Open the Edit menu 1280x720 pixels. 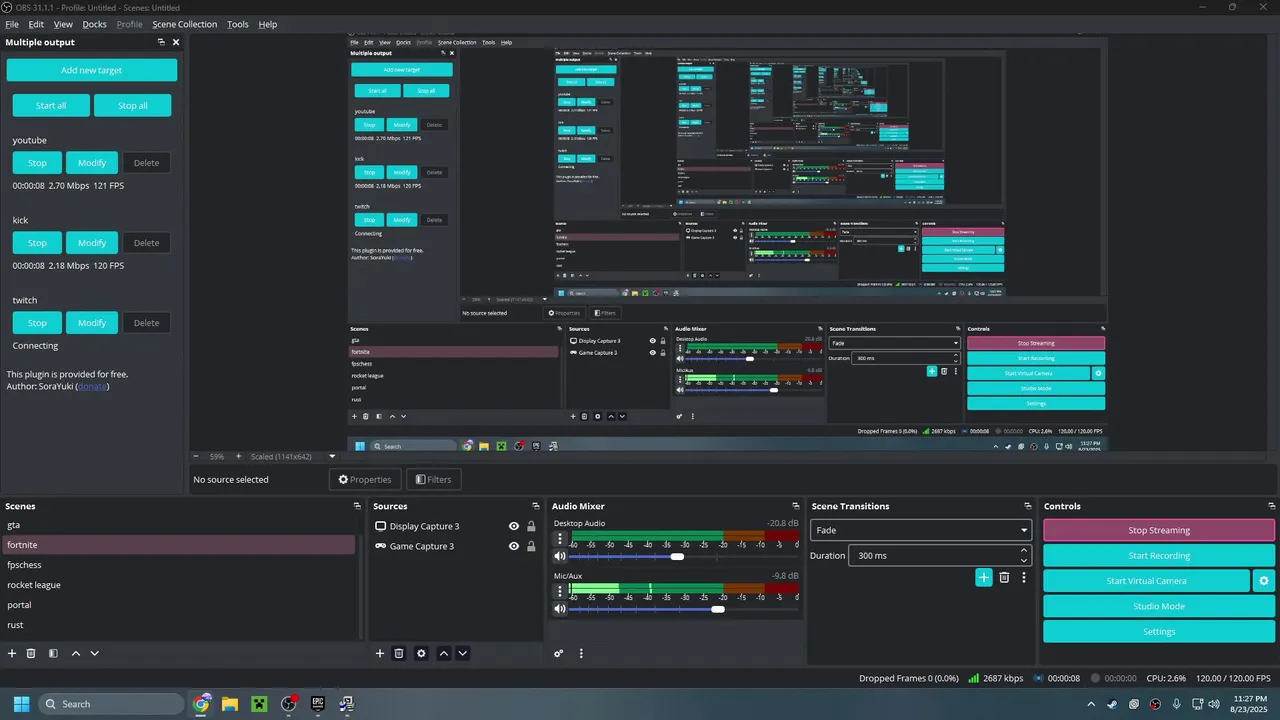pos(36,24)
